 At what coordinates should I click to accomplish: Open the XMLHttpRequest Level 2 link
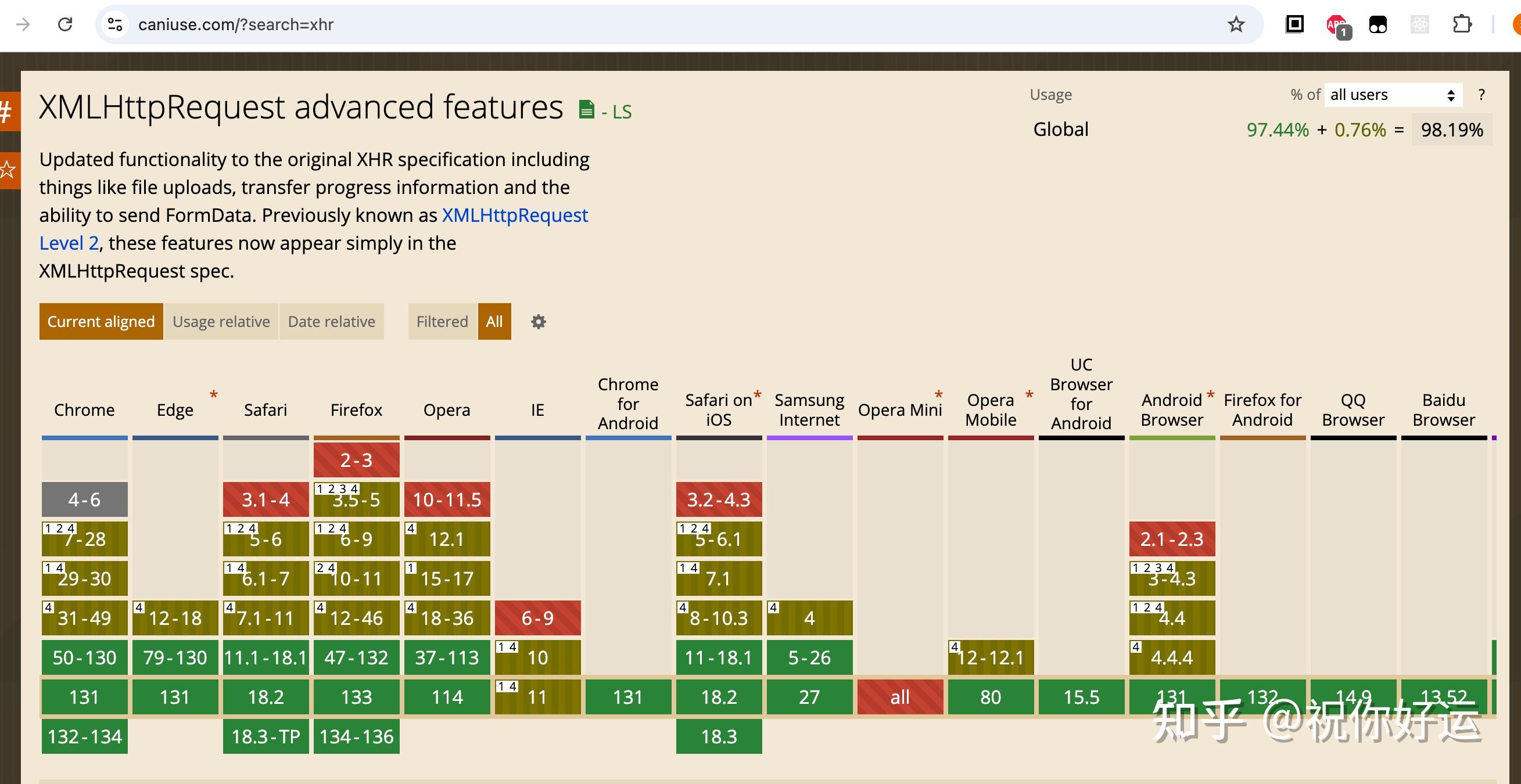click(514, 215)
